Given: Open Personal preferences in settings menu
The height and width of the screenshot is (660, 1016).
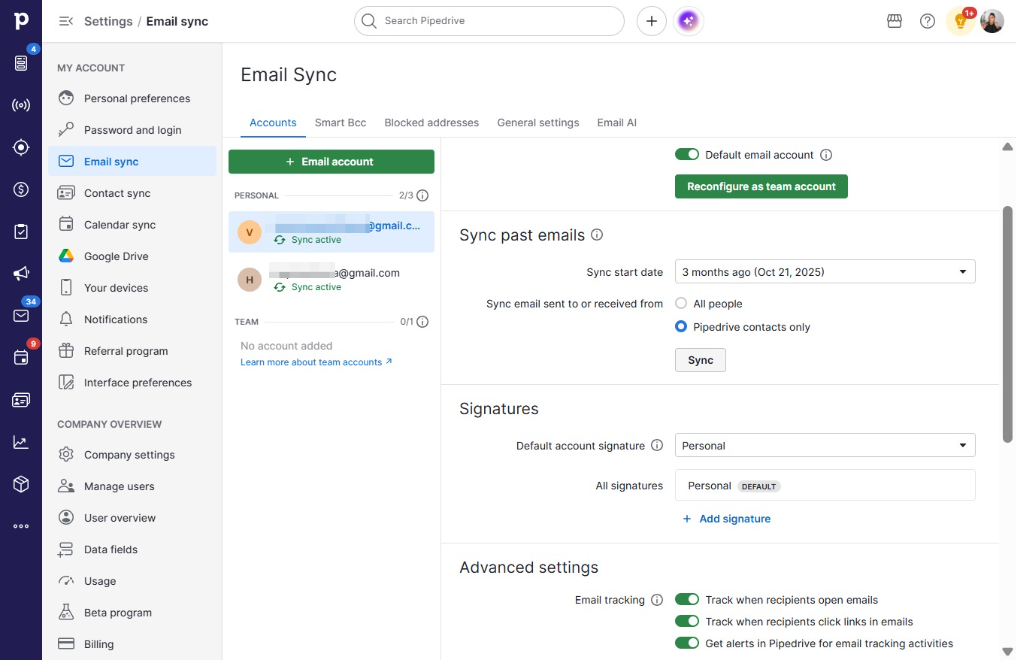Looking at the screenshot, I should coord(132,98).
